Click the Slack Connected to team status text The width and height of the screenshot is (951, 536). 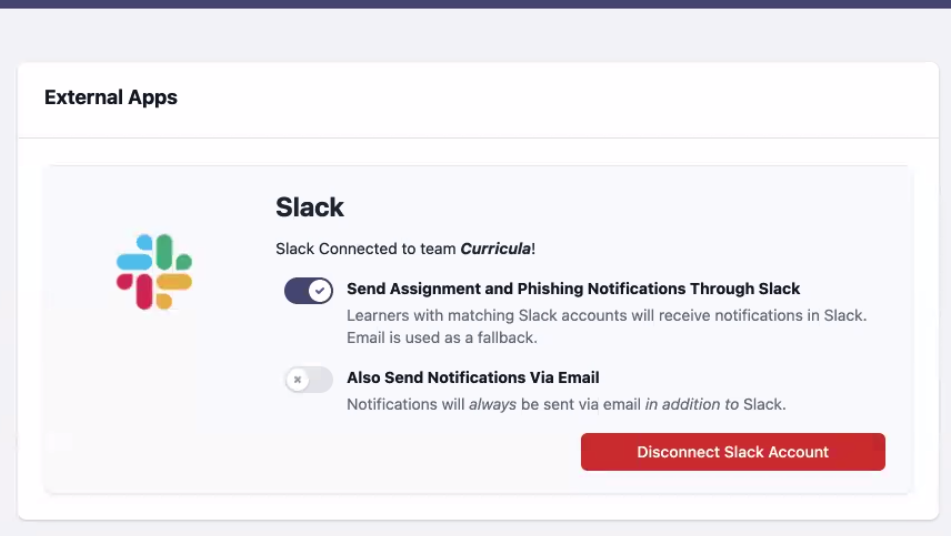[x=405, y=249]
